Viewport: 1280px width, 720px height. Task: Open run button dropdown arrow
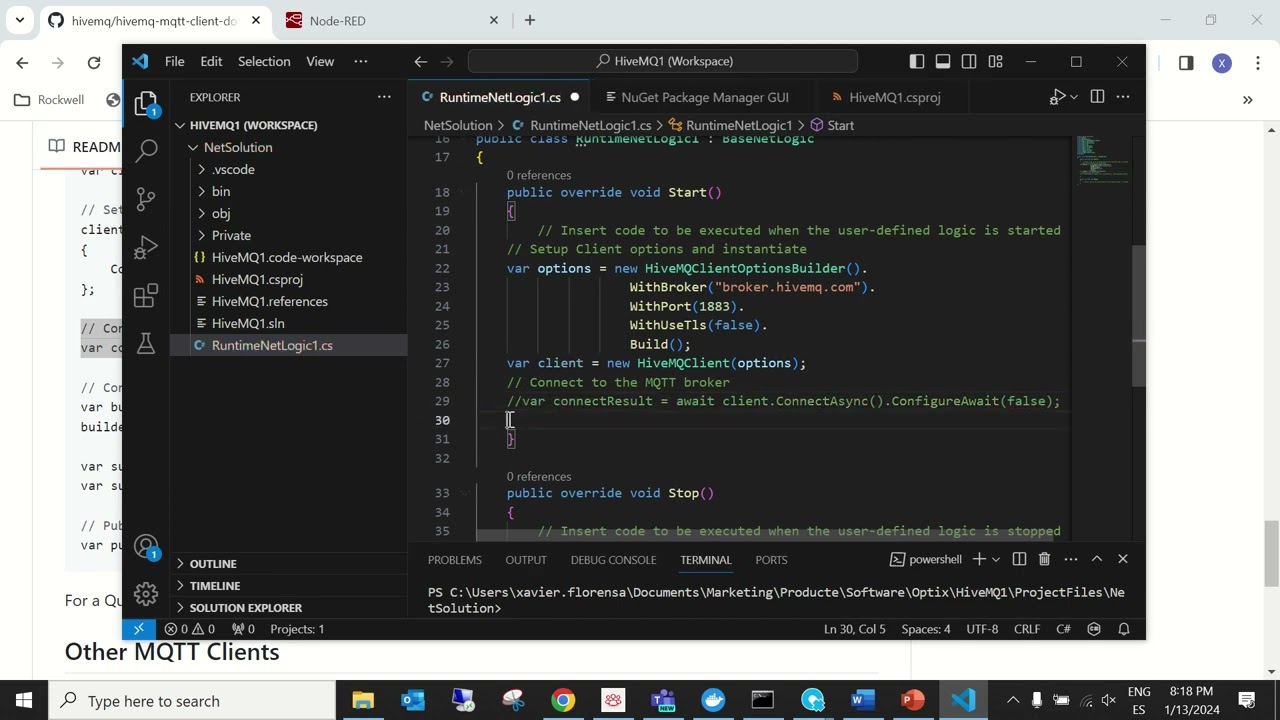tap(1074, 97)
